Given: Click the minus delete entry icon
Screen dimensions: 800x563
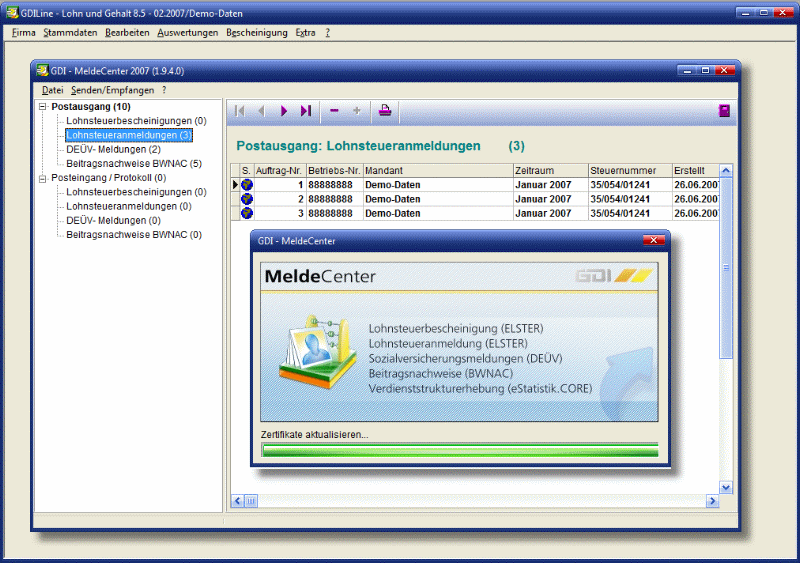Looking at the screenshot, I should [x=334, y=111].
